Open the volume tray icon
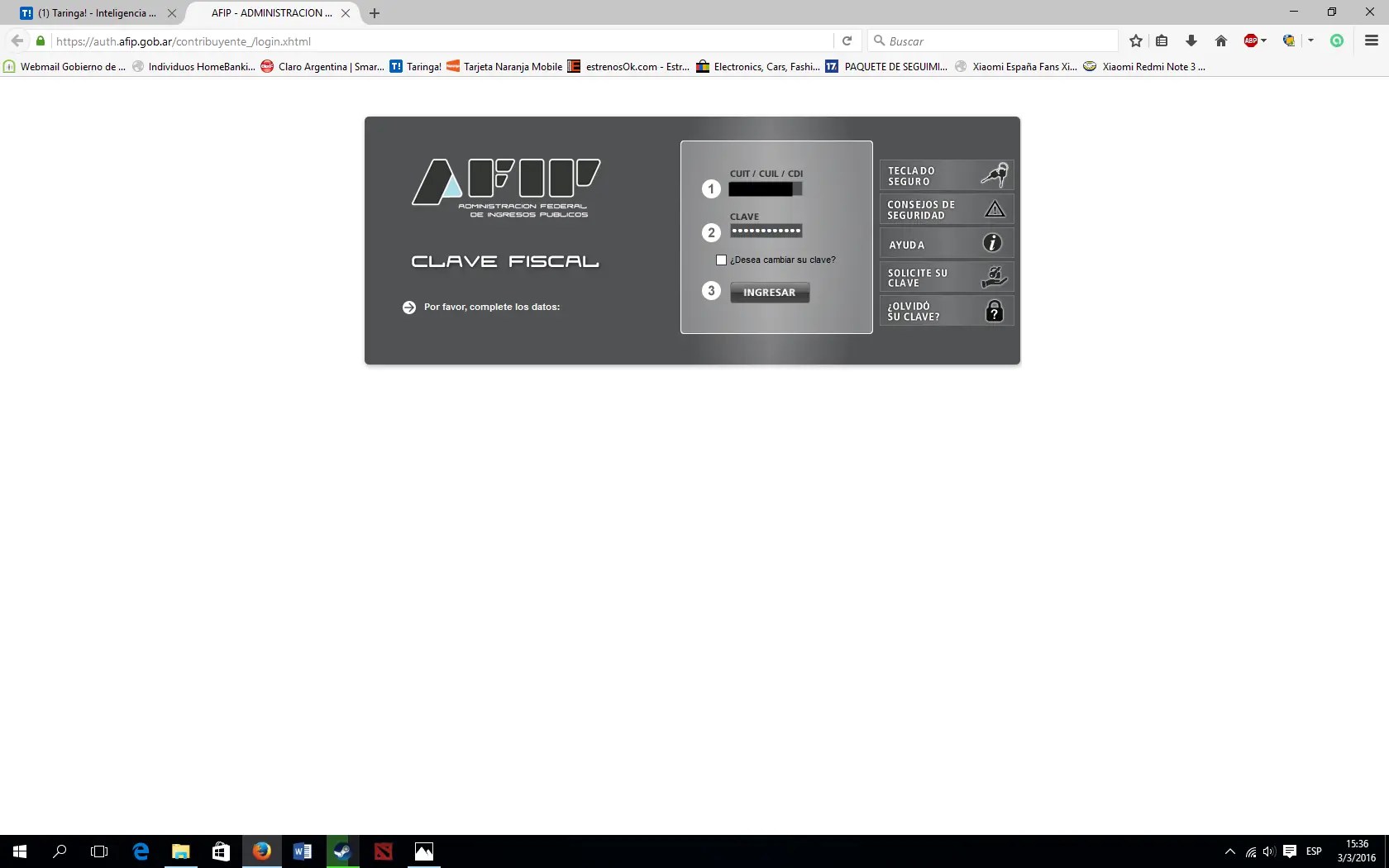1389x868 pixels. click(x=1269, y=851)
